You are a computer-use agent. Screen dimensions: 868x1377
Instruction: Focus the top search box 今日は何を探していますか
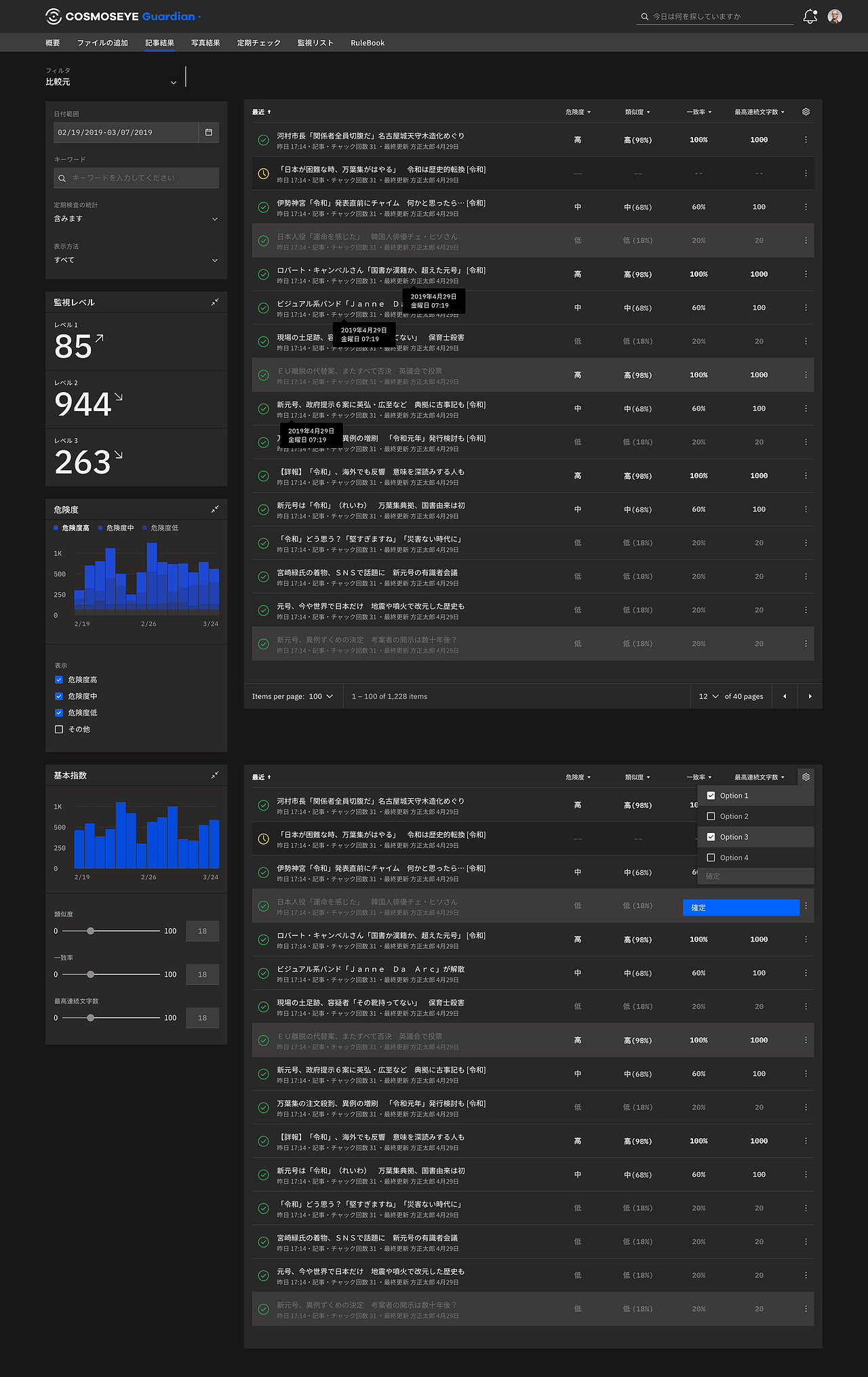[x=715, y=16]
